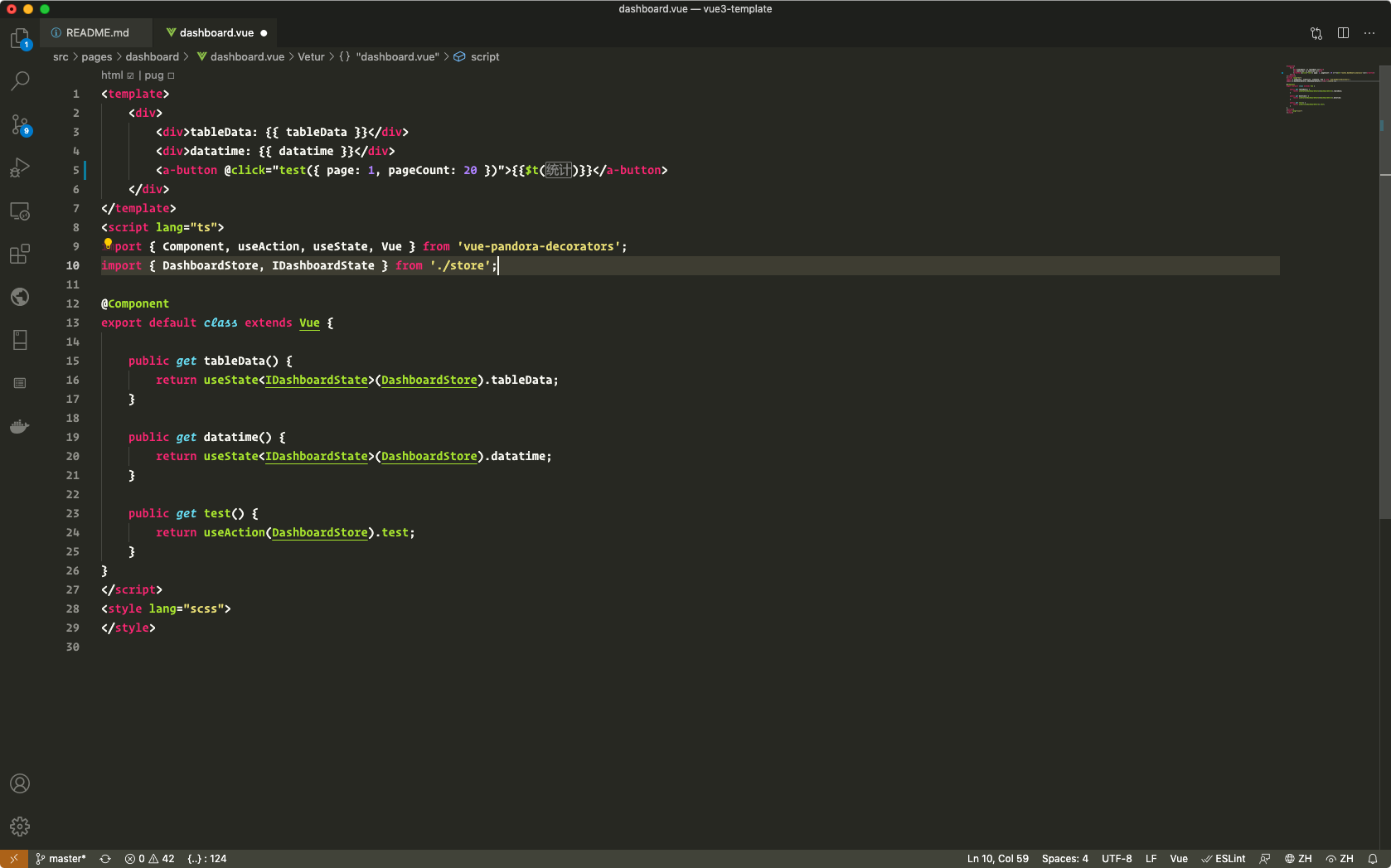Open the master* git branch selector

click(61, 859)
